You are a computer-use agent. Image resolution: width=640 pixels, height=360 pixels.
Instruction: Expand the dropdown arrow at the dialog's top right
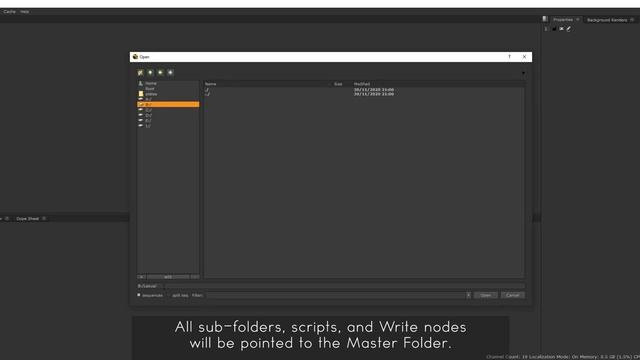pyautogui.click(x=523, y=73)
